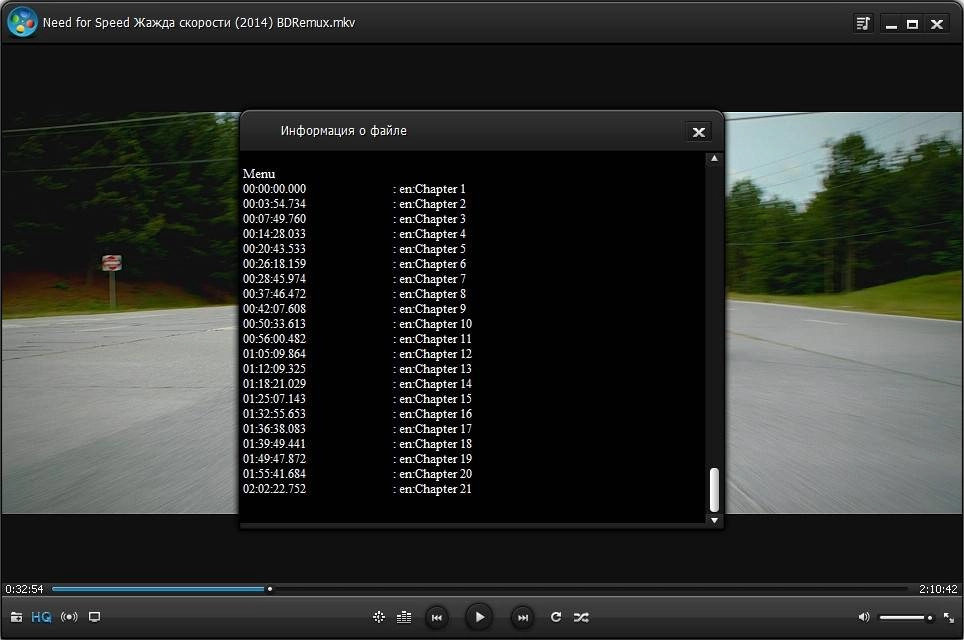Minimize the player window
The height and width of the screenshot is (640, 964).
click(891, 24)
